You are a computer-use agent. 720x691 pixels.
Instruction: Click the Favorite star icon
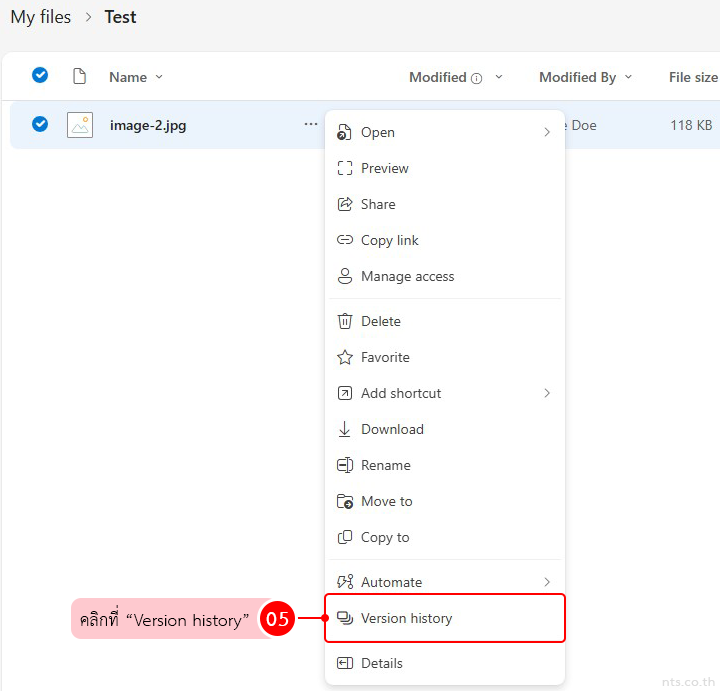click(x=345, y=357)
